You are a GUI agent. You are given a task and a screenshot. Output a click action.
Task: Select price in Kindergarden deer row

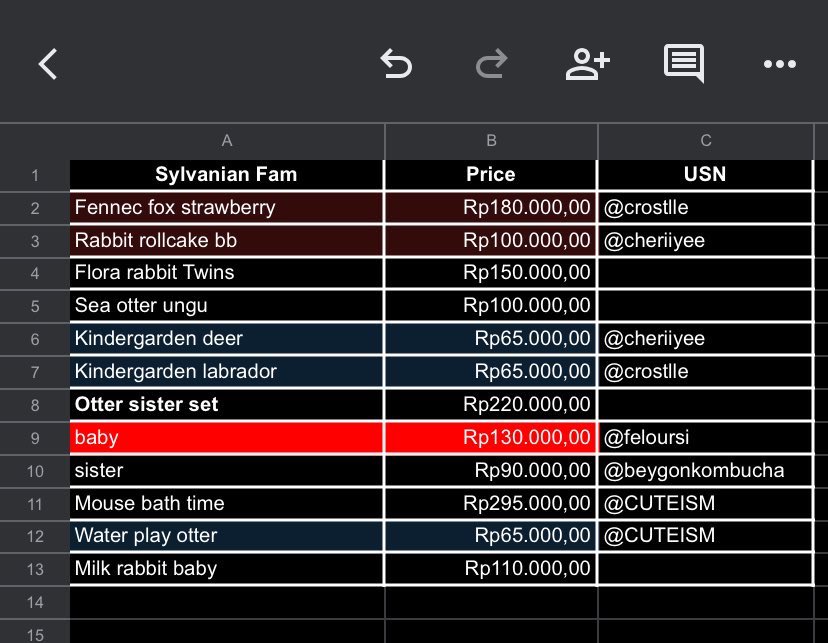pyautogui.click(x=491, y=338)
